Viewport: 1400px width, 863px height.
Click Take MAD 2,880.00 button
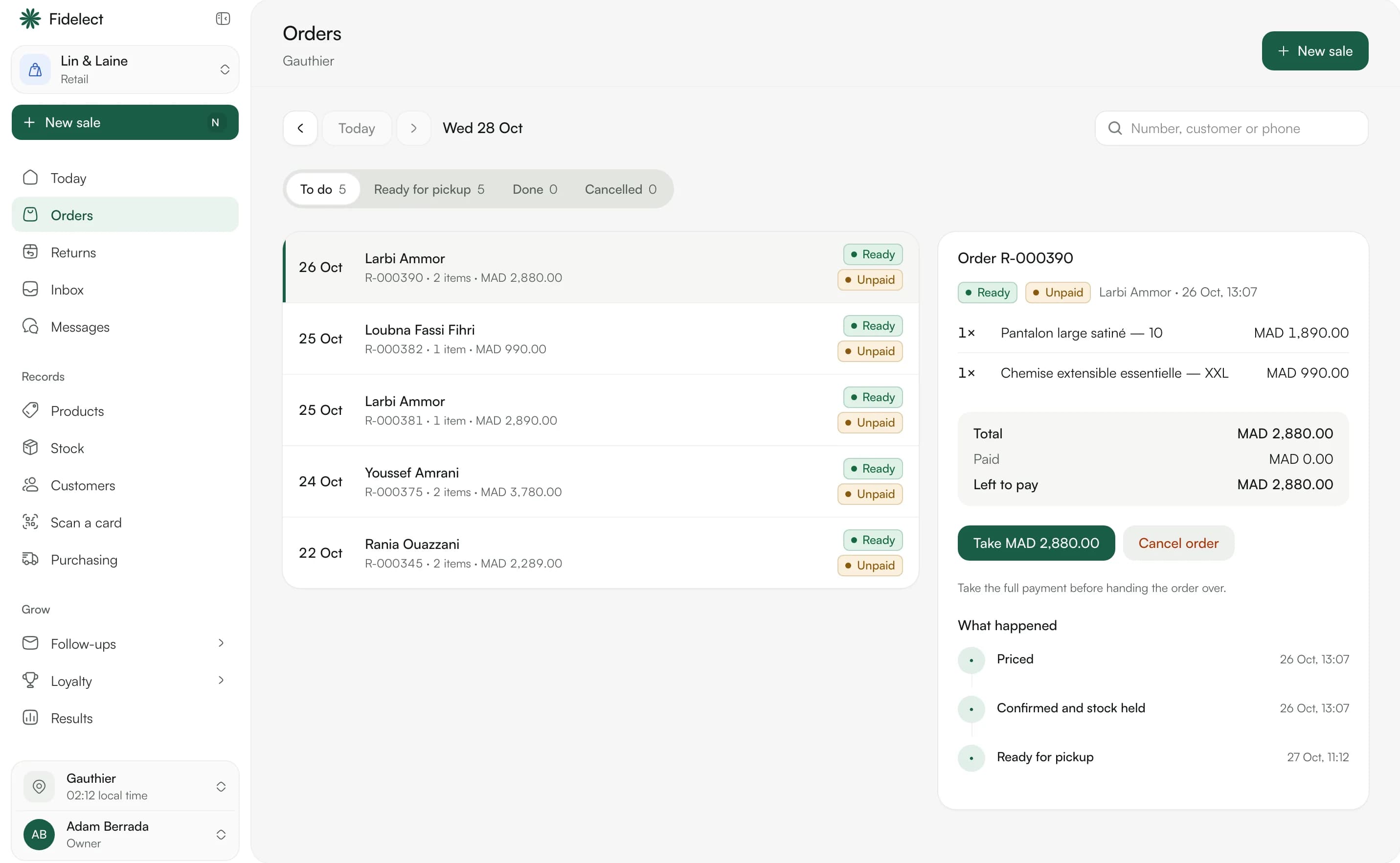click(1036, 543)
